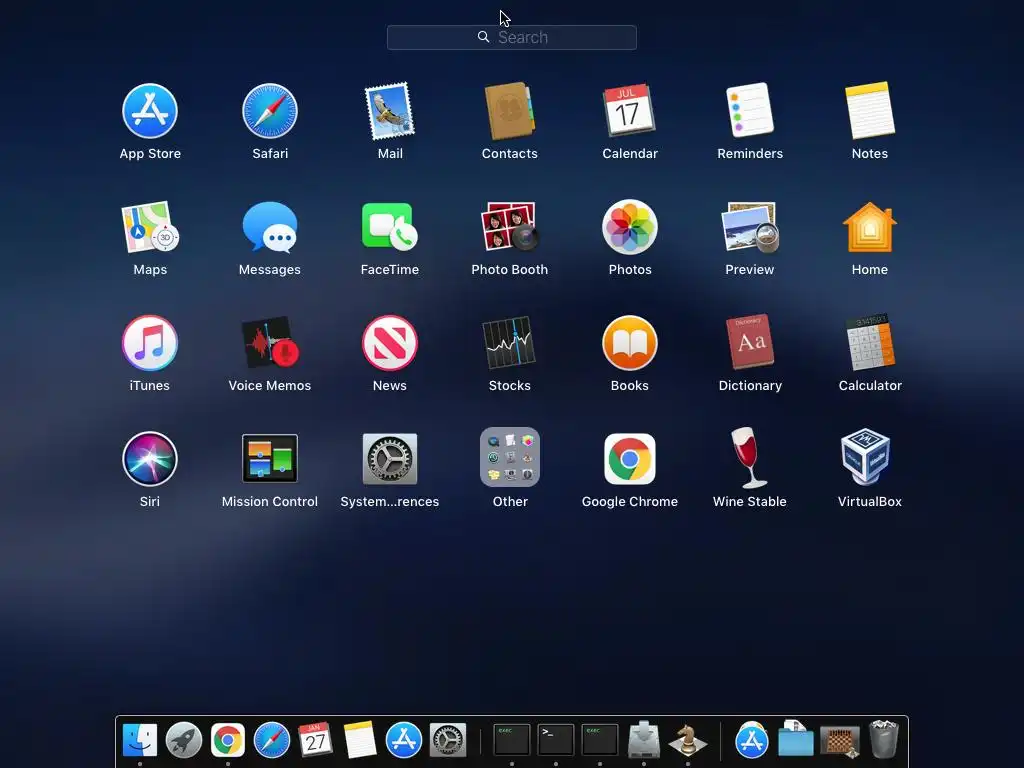The image size is (1024, 768).
Task: Open the installer drive icon in the Dock
Action: tap(644, 739)
